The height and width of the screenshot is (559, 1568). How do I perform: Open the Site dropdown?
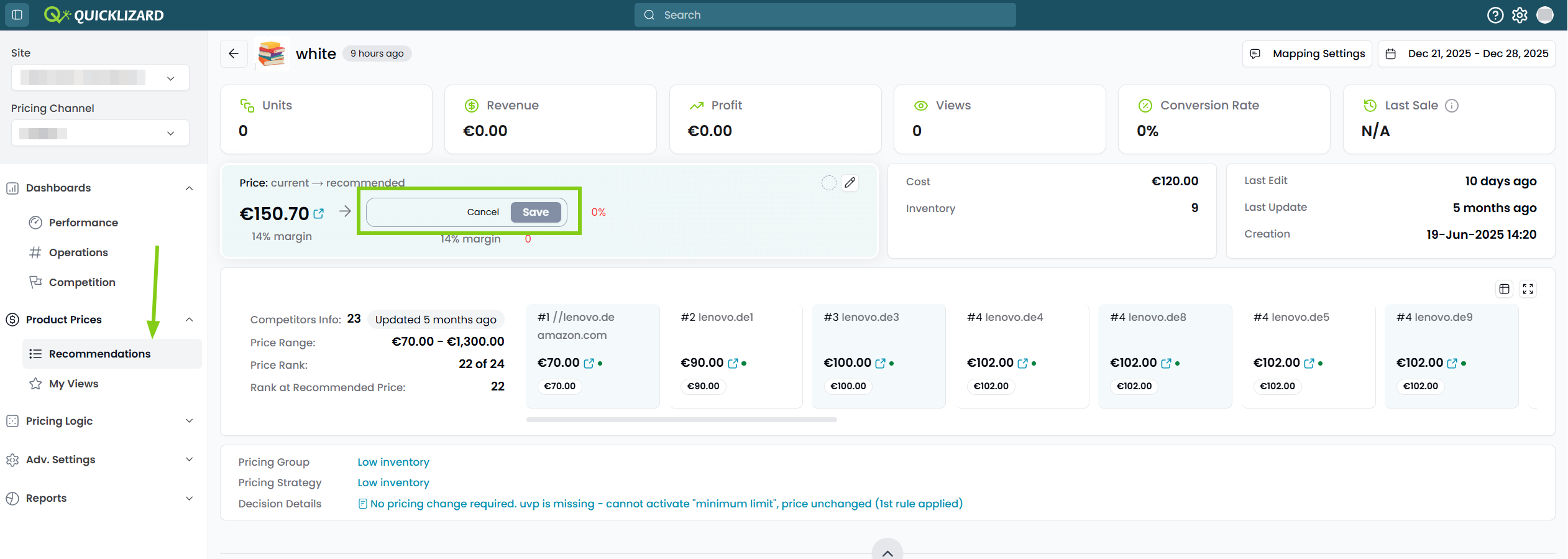[100, 78]
